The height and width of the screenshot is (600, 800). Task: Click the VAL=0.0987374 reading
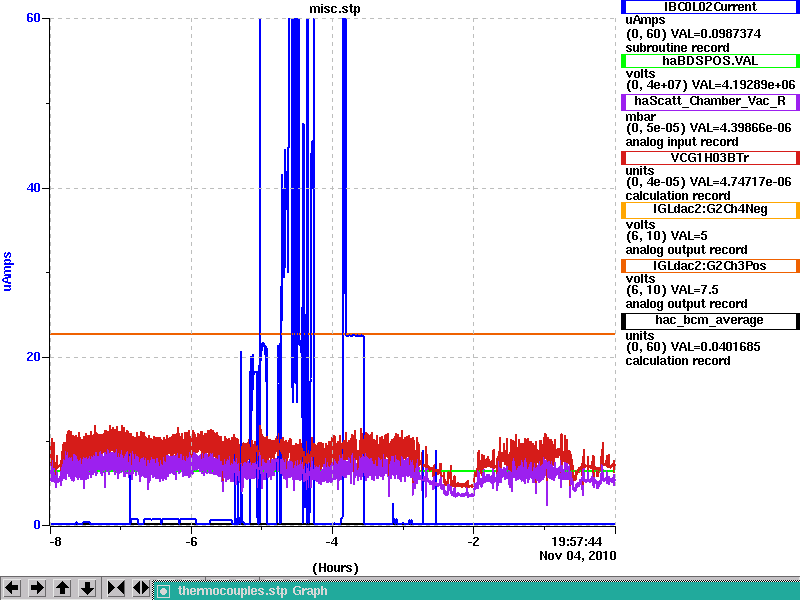715,34
